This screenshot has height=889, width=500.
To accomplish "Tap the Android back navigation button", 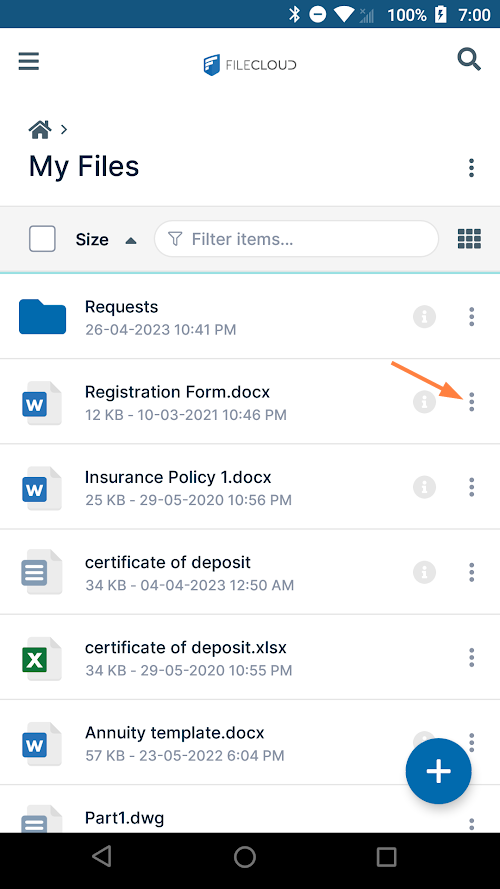I will pos(102,857).
